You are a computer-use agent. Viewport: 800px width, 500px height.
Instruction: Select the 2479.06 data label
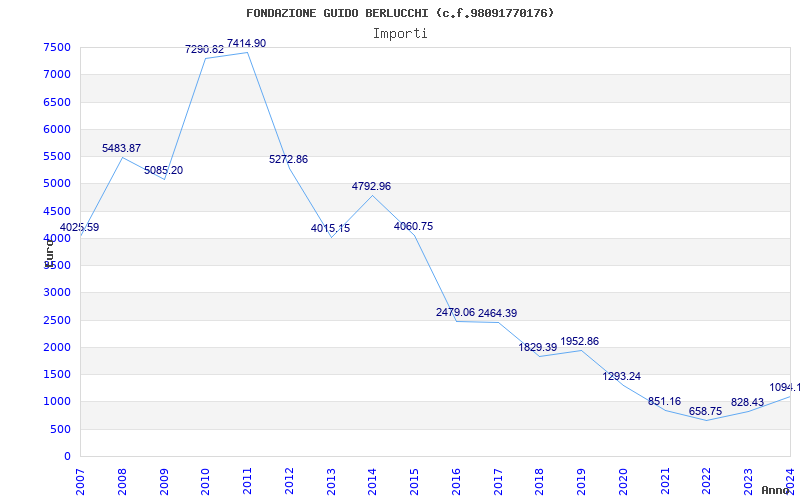tap(455, 312)
